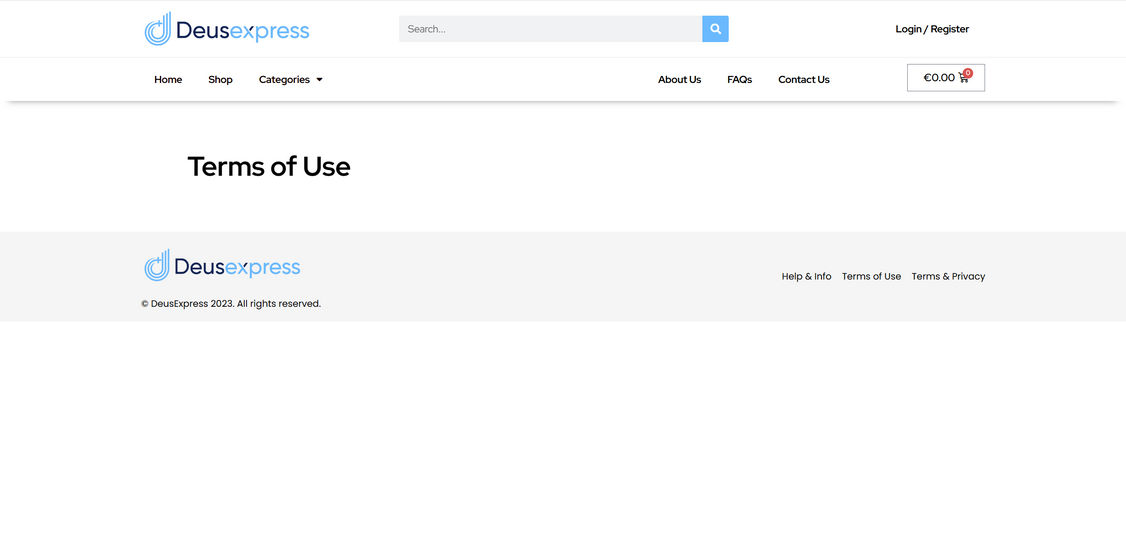Navigate to About Us page
Image resolution: width=1126 pixels, height=545 pixels.
[x=679, y=80]
